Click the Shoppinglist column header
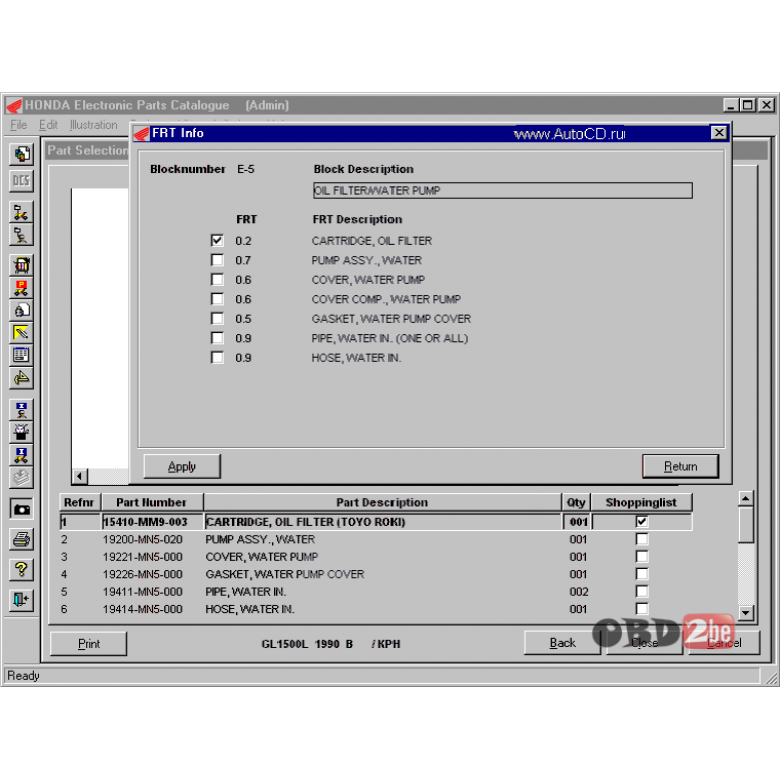The height and width of the screenshot is (780, 780). (x=641, y=502)
